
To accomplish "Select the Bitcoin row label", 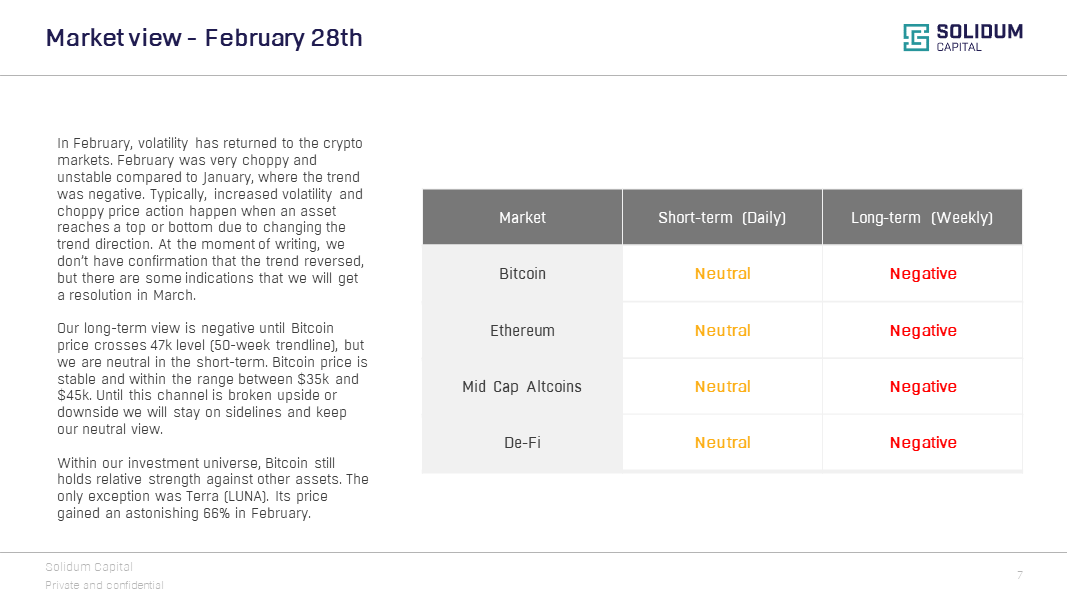I will coord(522,273).
